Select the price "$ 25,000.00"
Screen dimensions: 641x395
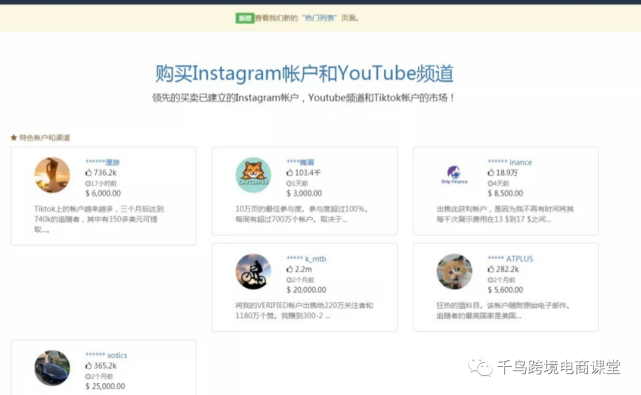[105, 386]
